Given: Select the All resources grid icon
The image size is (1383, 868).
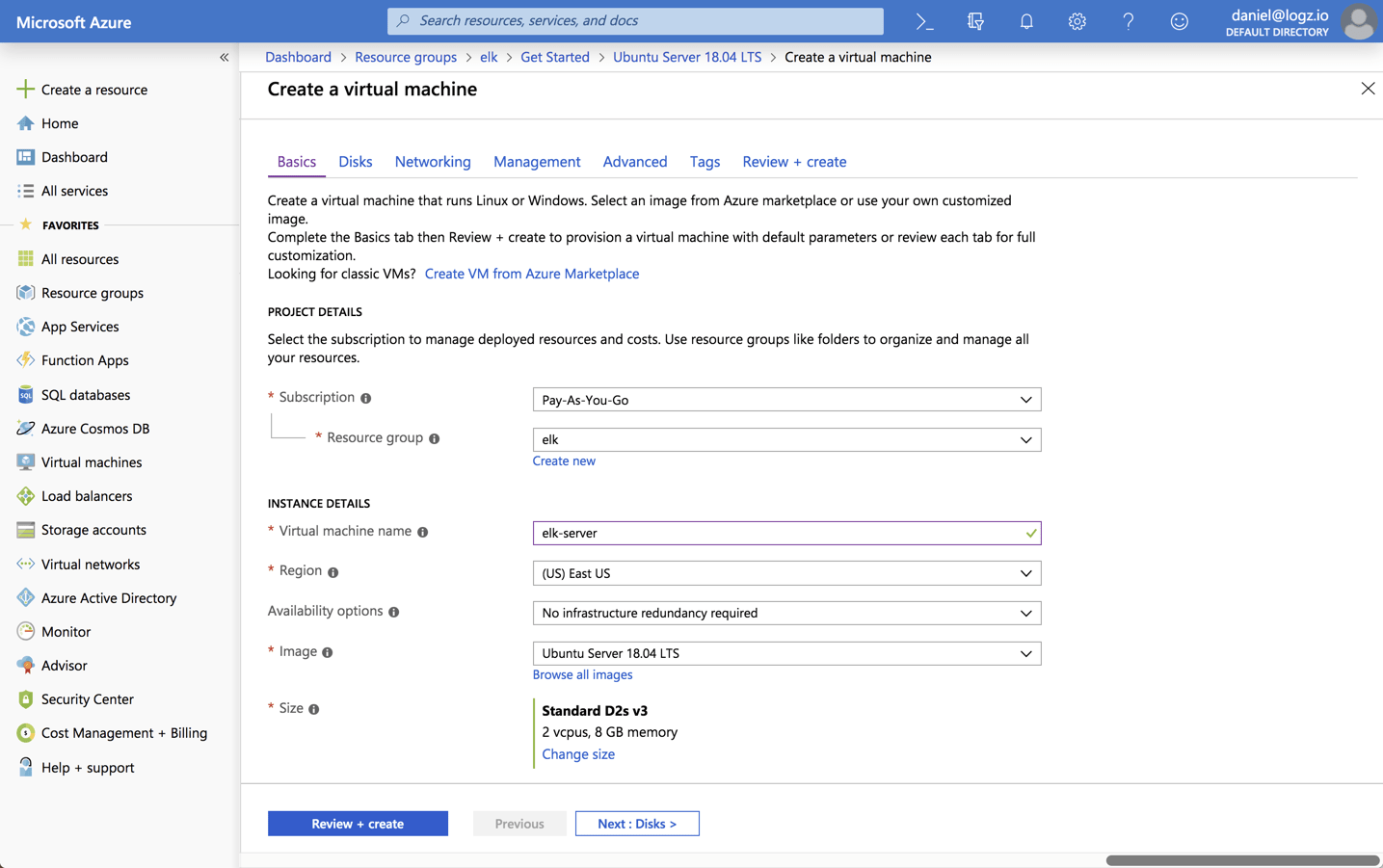Looking at the screenshot, I should 25,259.
